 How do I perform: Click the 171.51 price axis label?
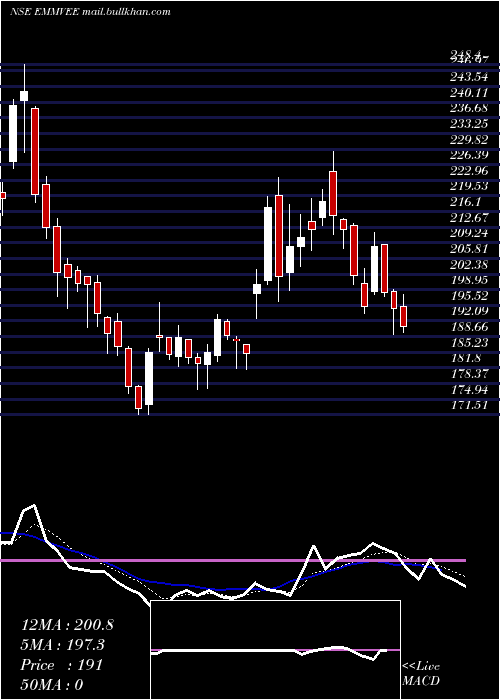click(469, 405)
